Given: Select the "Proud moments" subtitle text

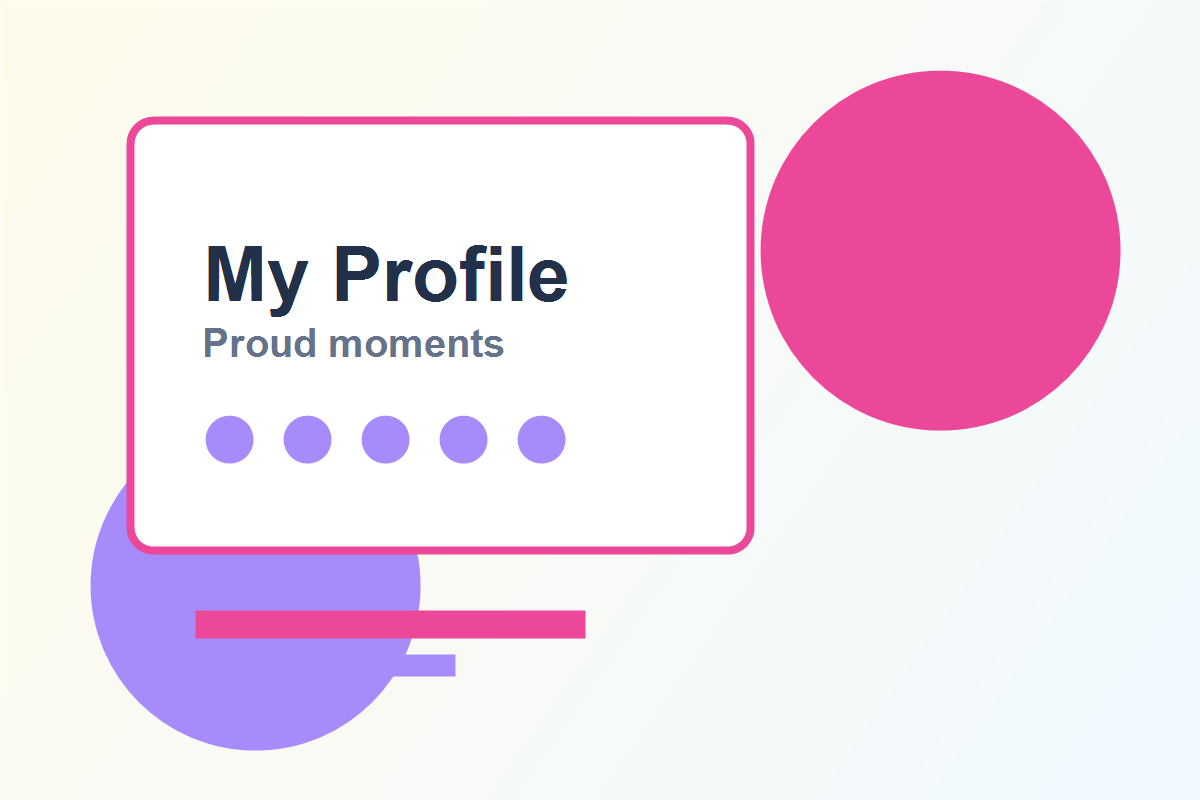Looking at the screenshot, I should coord(353,344).
